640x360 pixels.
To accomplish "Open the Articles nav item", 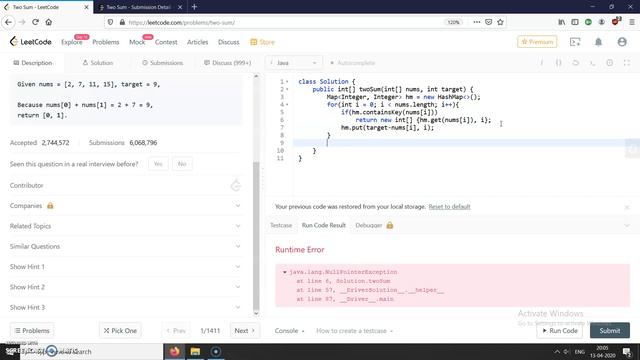I will pyautogui.click(x=198, y=42).
